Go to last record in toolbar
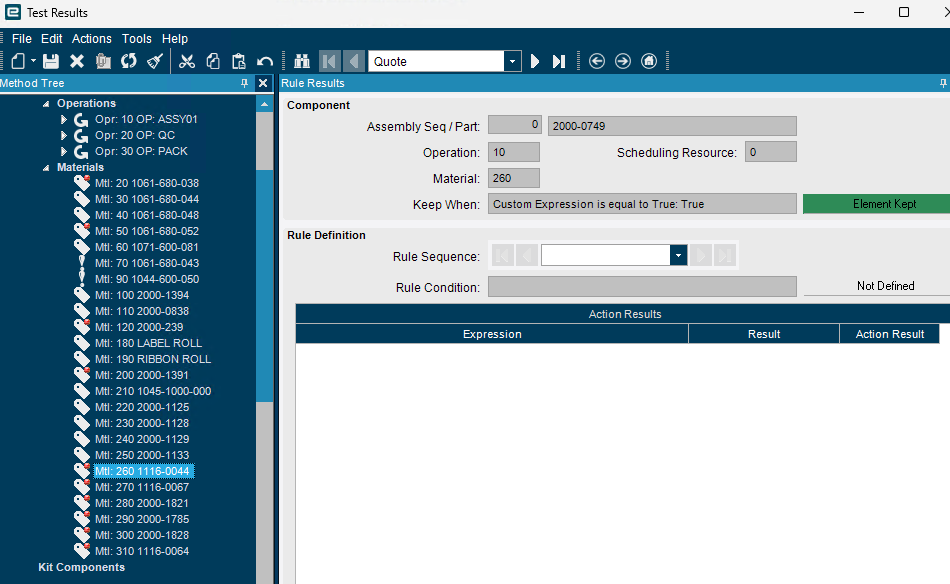 [559, 61]
